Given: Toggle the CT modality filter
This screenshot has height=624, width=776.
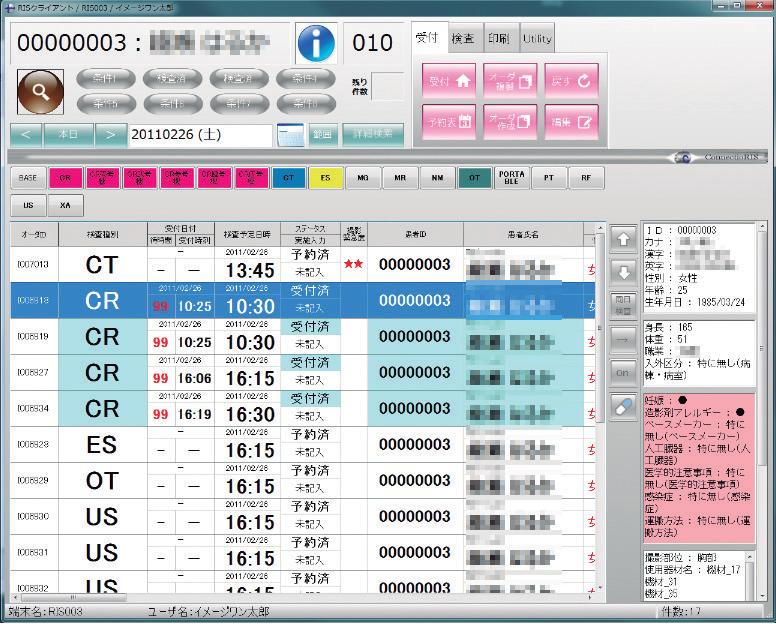Looking at the screenshot, I should [288, 178].
